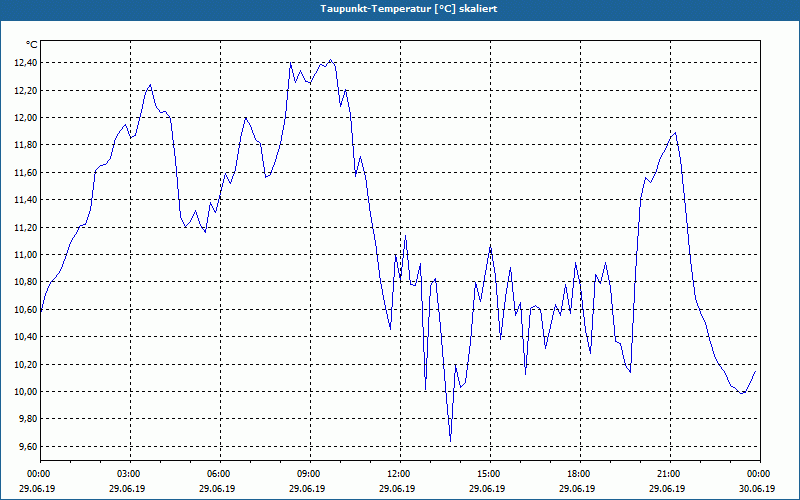Pick the 10,40 y-axis tick label
This screenshot has width=800, height=500.
point(26,337)
